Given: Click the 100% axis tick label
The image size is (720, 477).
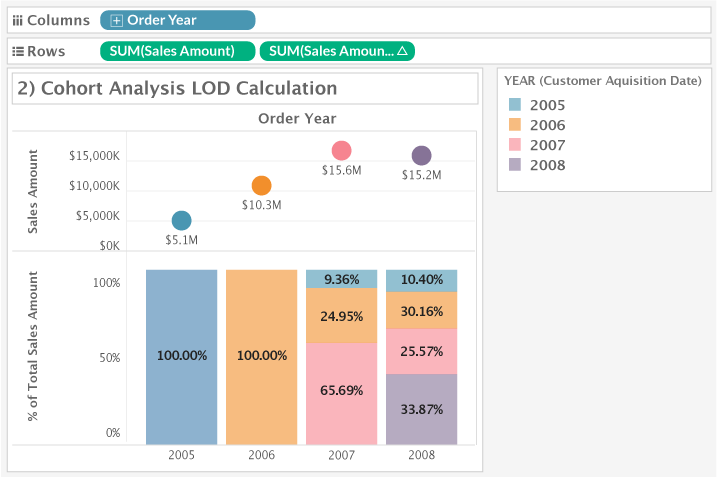Looking at the screenshot, I should [x=107, y=283].
